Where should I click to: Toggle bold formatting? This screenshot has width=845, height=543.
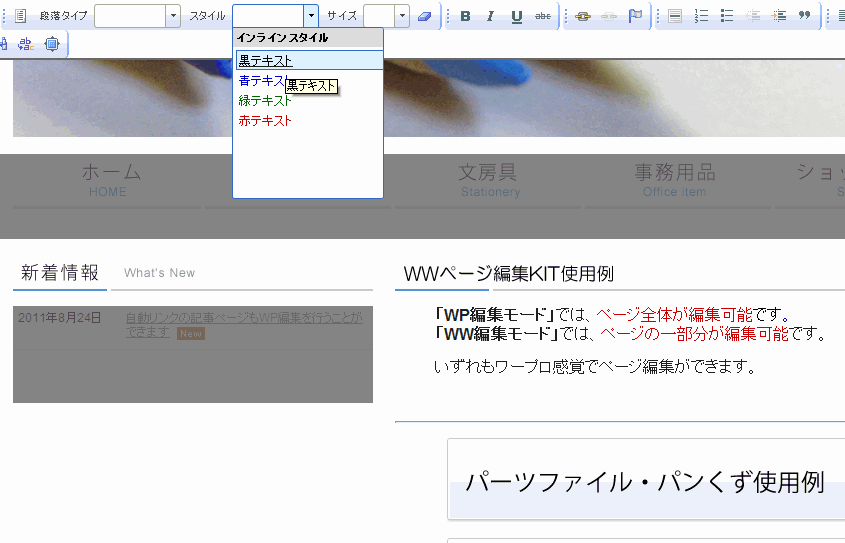click(465, 16)
